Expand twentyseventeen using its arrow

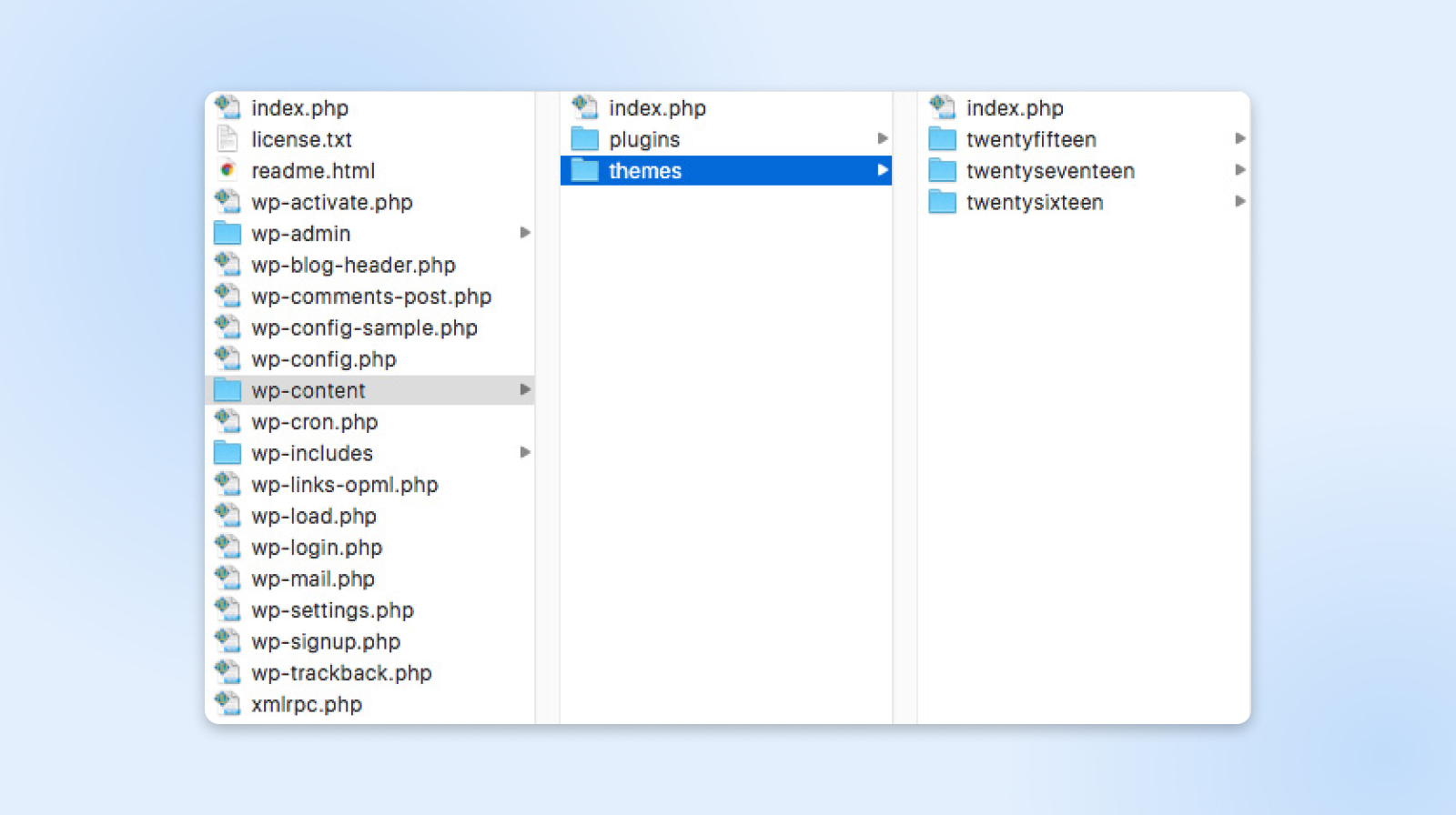[x=1239, y=170]
